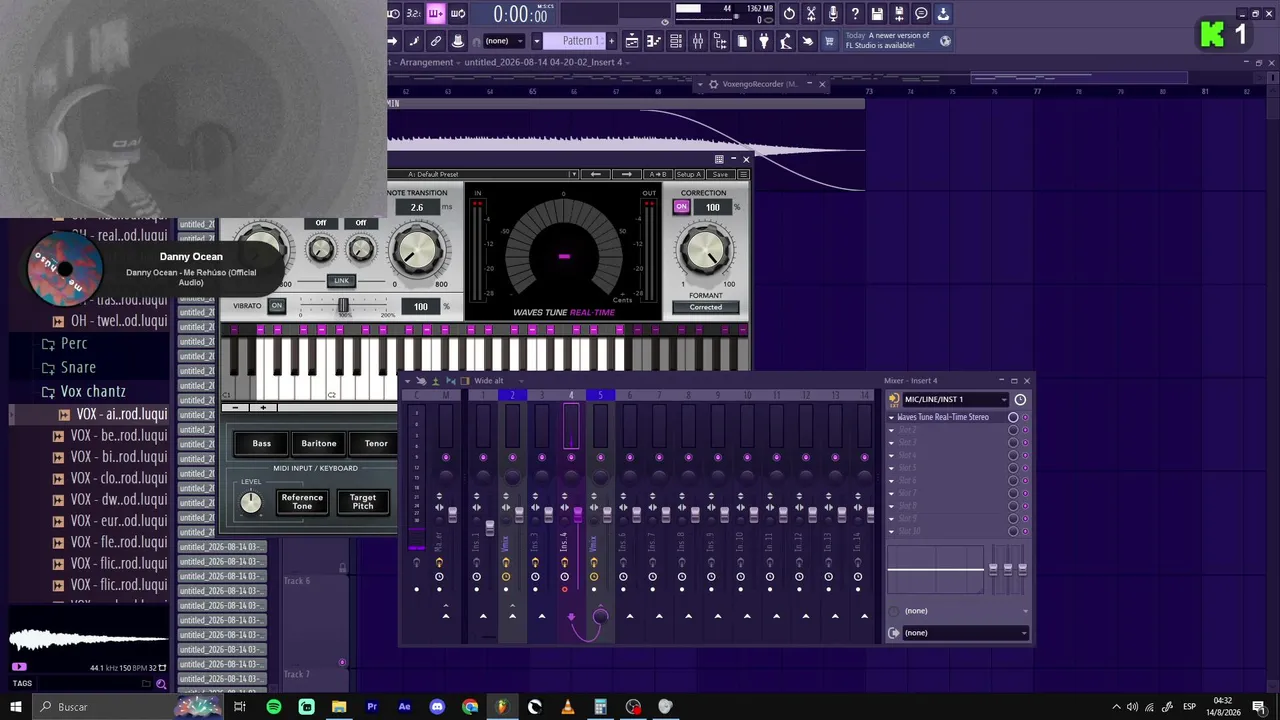Open the mixer output (none) dropdown

[x=965, y=633]
